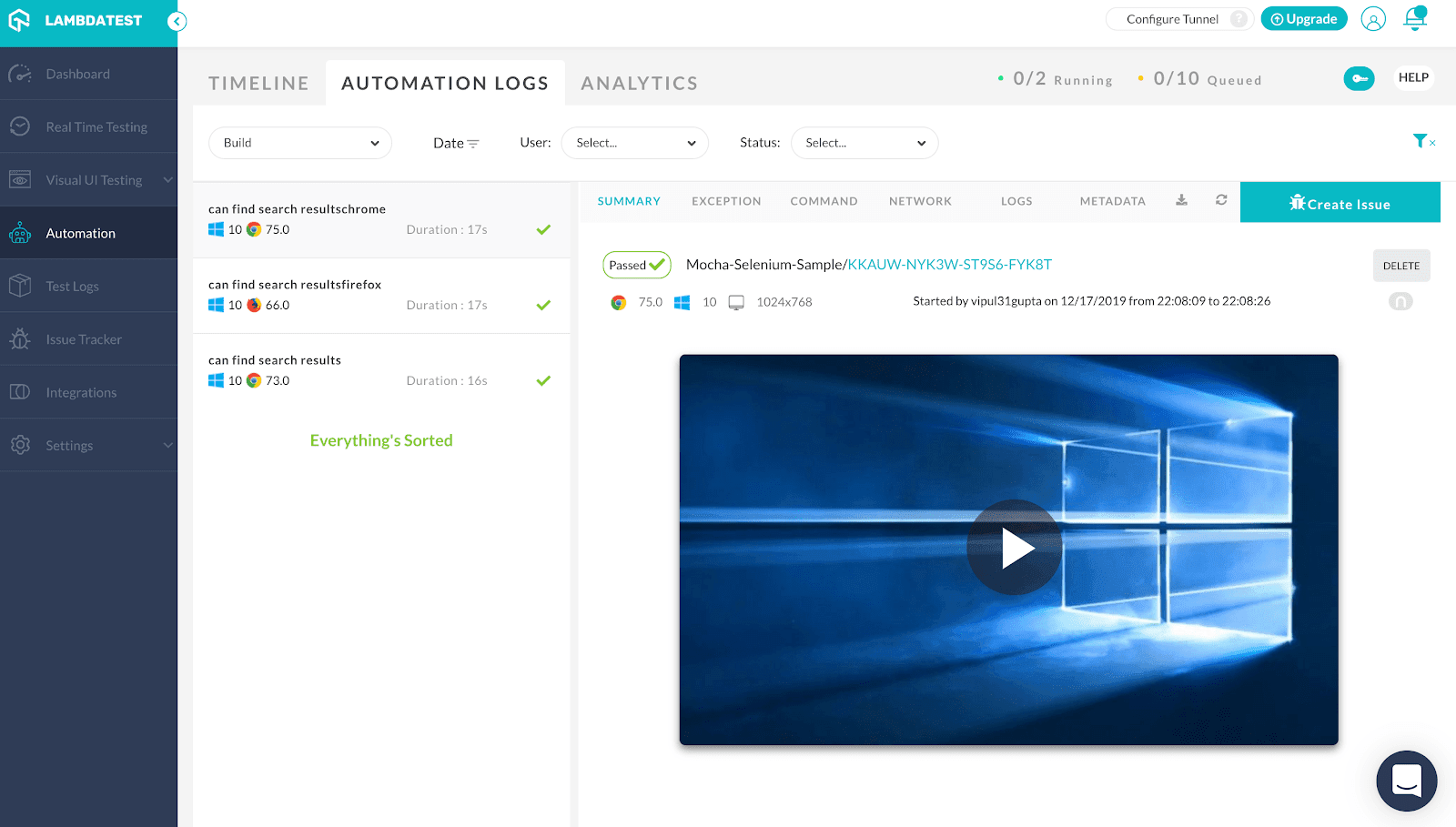
Task: Select Real Time Testing in sidebar
Action: [96, 126]
